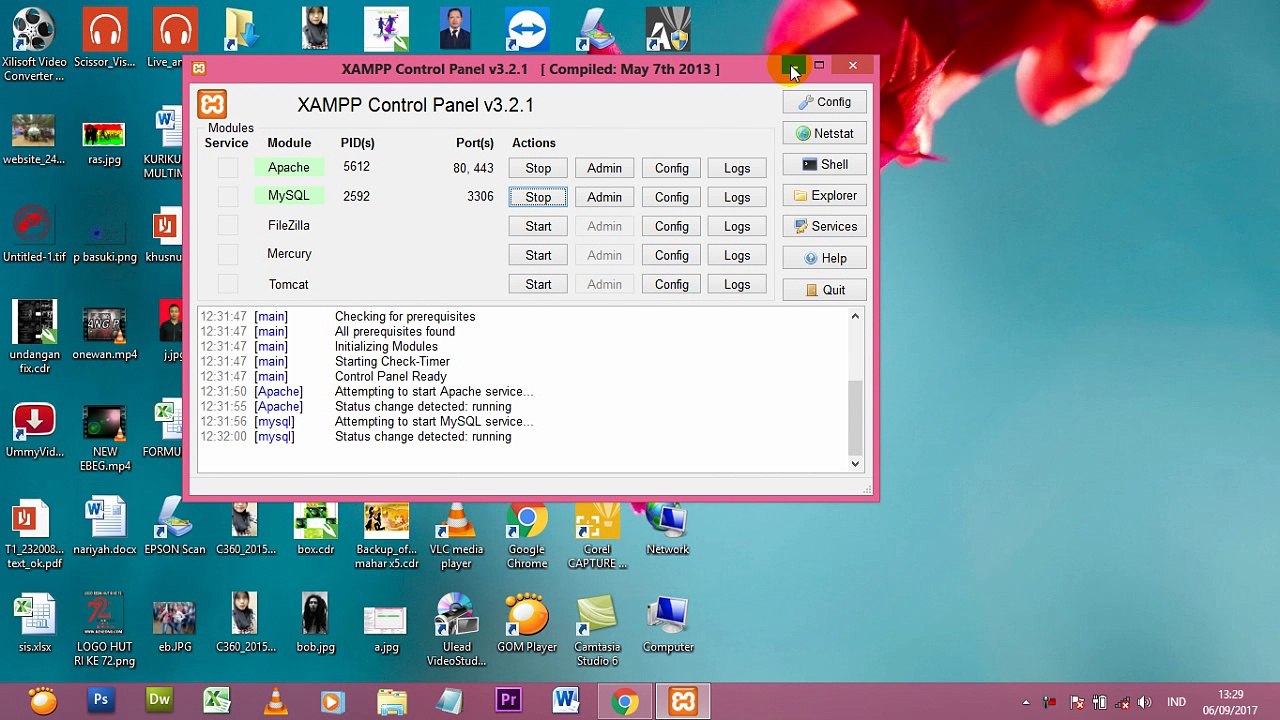View the FileZilla Logs
Screen dimensions: 1280x720
point(737,226)
